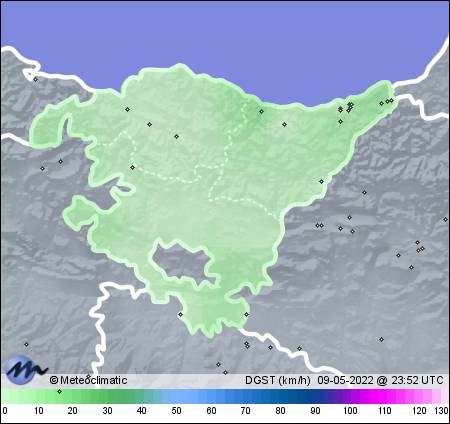Click the legend number 0

5,411
